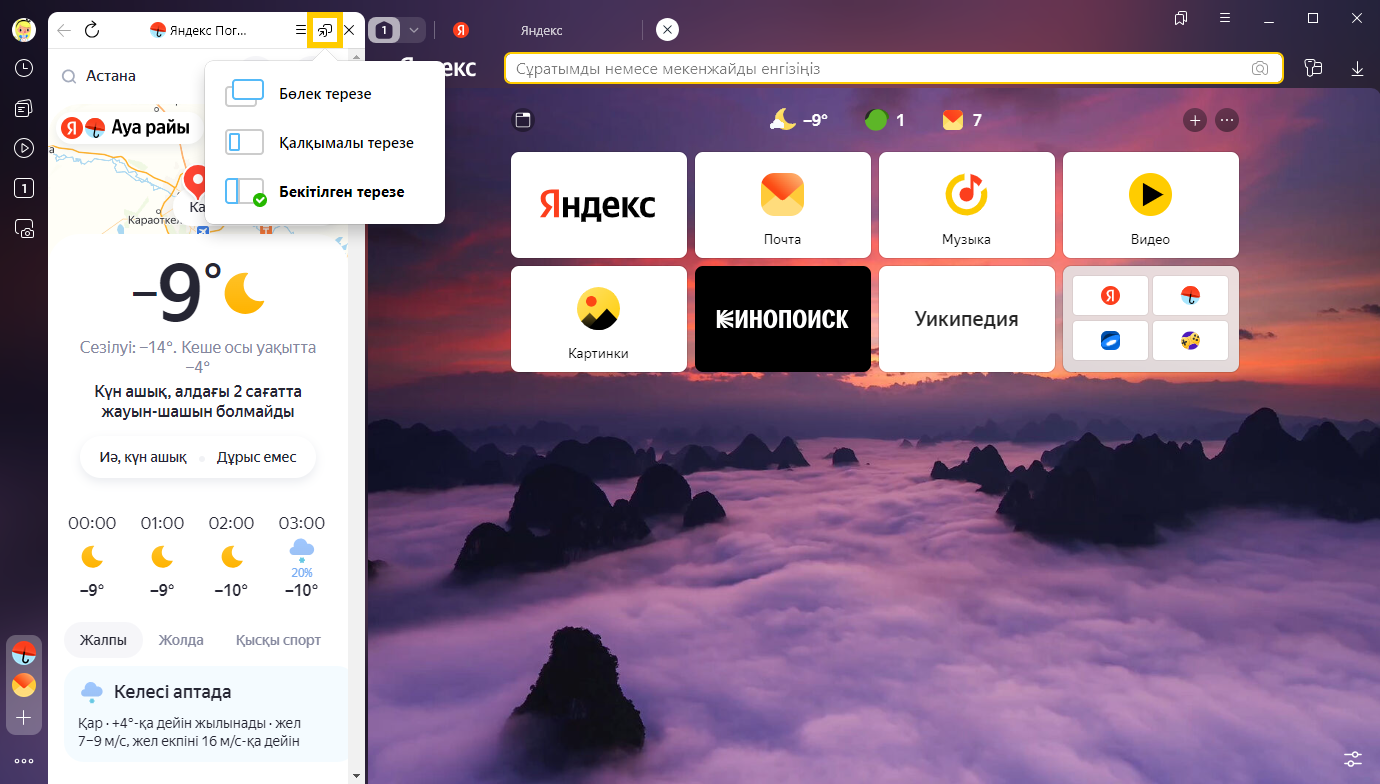This screenshot has height=784, width=1380.
Task: Open the Картинки tile
Action: click(599, 319)
